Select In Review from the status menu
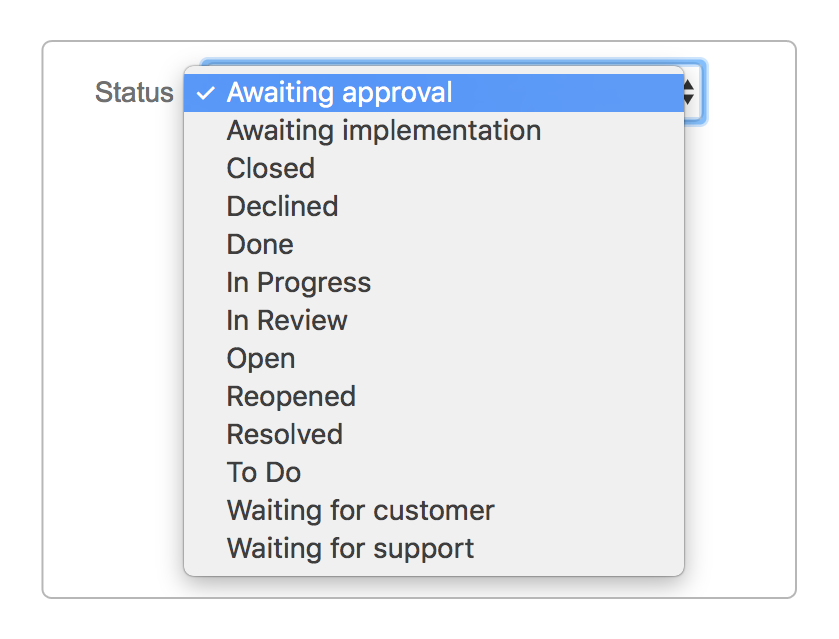Screen dimensions: 839x639 click(x=287, y=320)
